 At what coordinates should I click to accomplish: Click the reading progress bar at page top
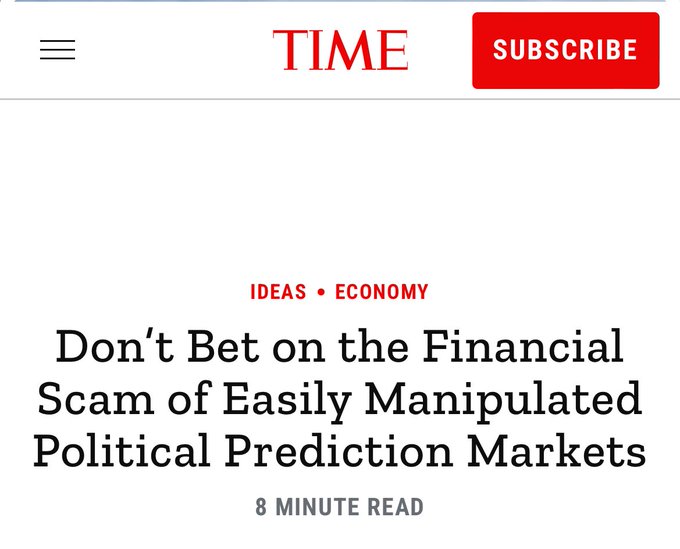tap(340, 1)
